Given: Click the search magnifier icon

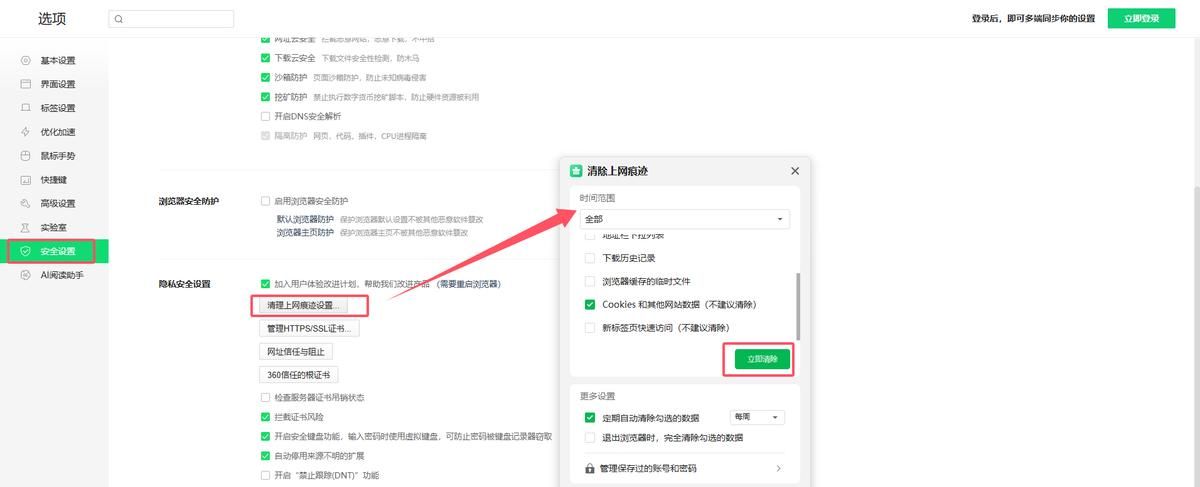Looking at the screenshot, I should [x=119, y=19].
